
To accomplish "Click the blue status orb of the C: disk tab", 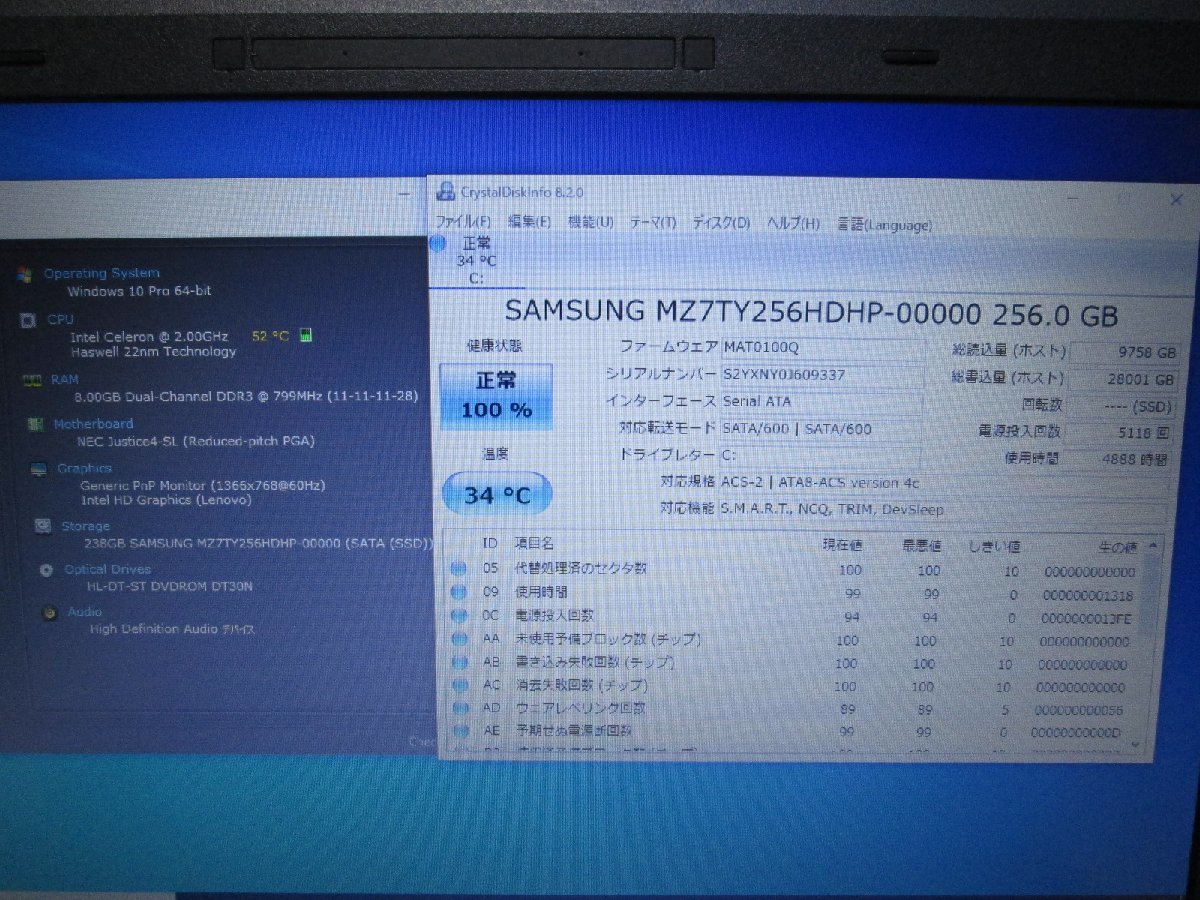I will click(x=438, y=243).
